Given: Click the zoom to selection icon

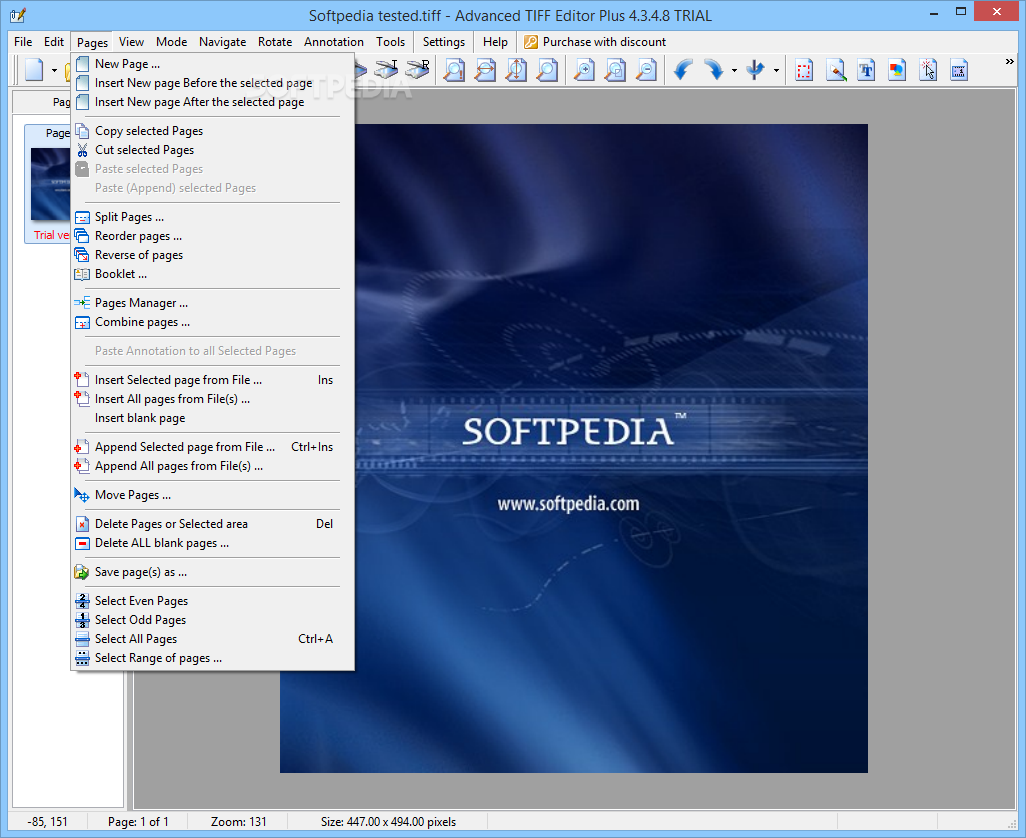Looking at the screenshot, I should pos(615,69).
